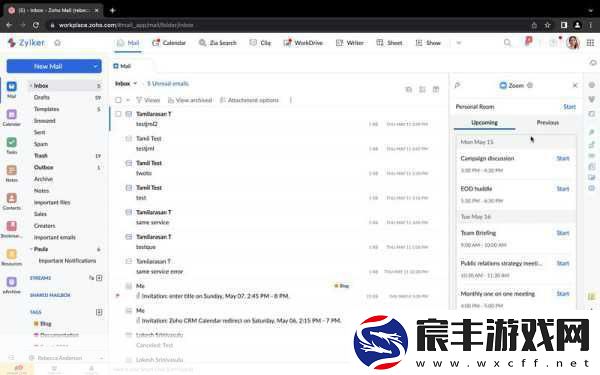
Task: Collapse the Paula folder
Action: [31, 249]
